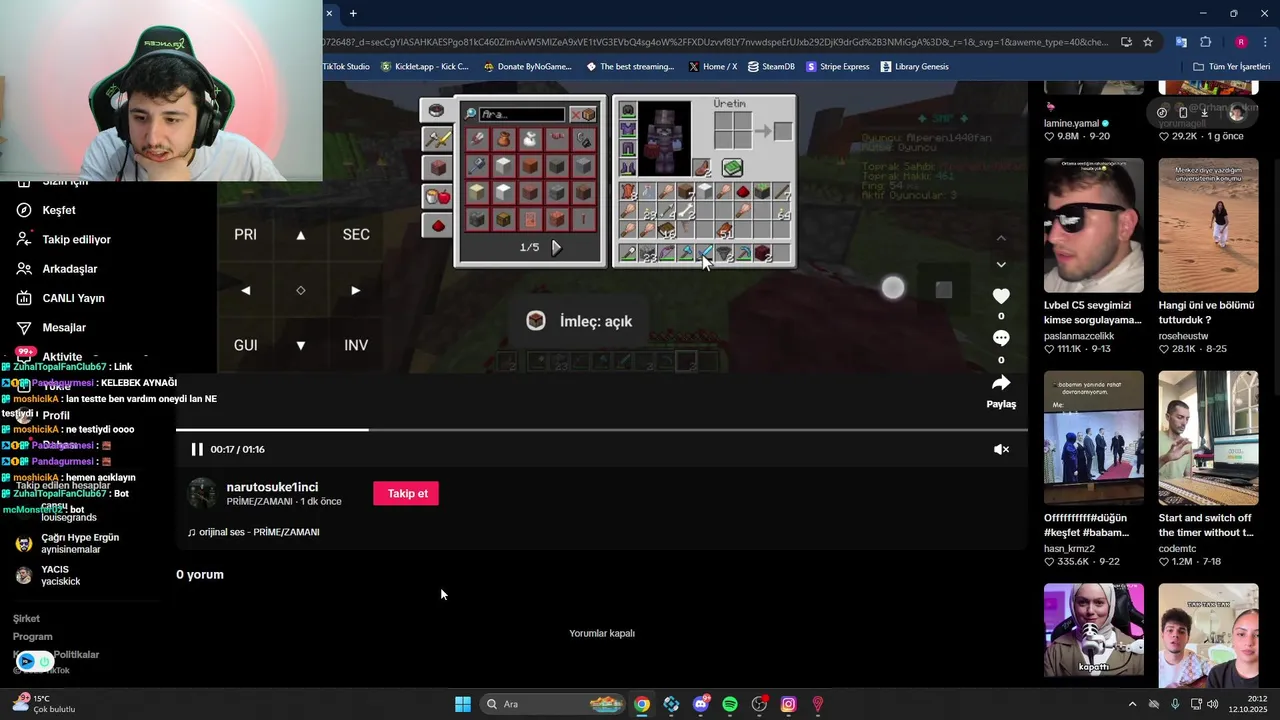The width and height of the screenshot is (1280, 720).
Task: Open Chrome from the taskbar
Action: 642,704
